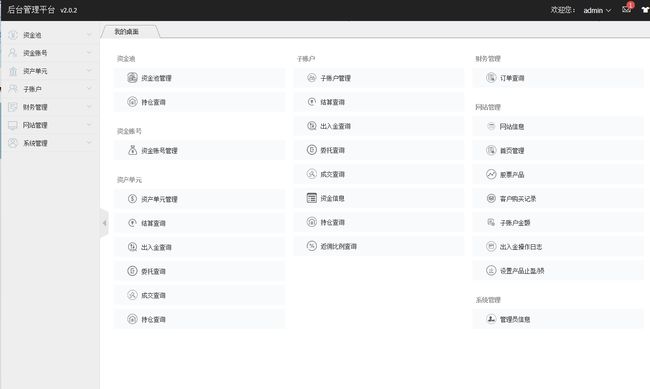Click 成交查询 icon in 资产单元 section
Image resolution: width=650 pixels, height=389 pixels.
(x=132, y=295)
